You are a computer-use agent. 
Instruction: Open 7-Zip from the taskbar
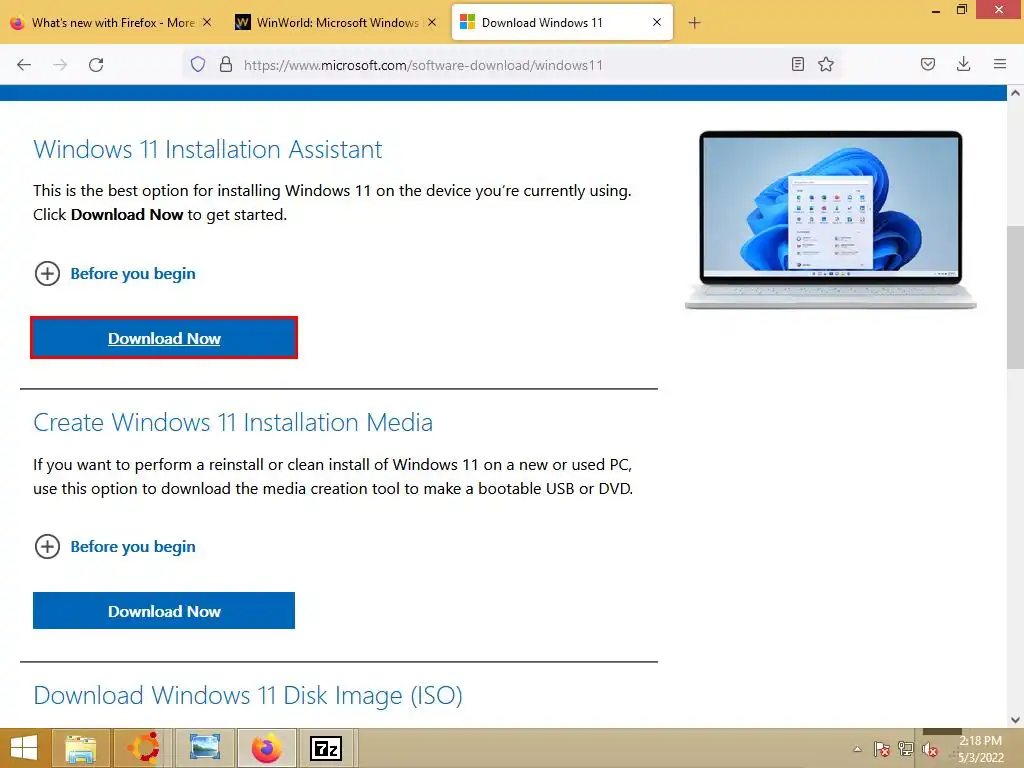[x=327, y=748]
